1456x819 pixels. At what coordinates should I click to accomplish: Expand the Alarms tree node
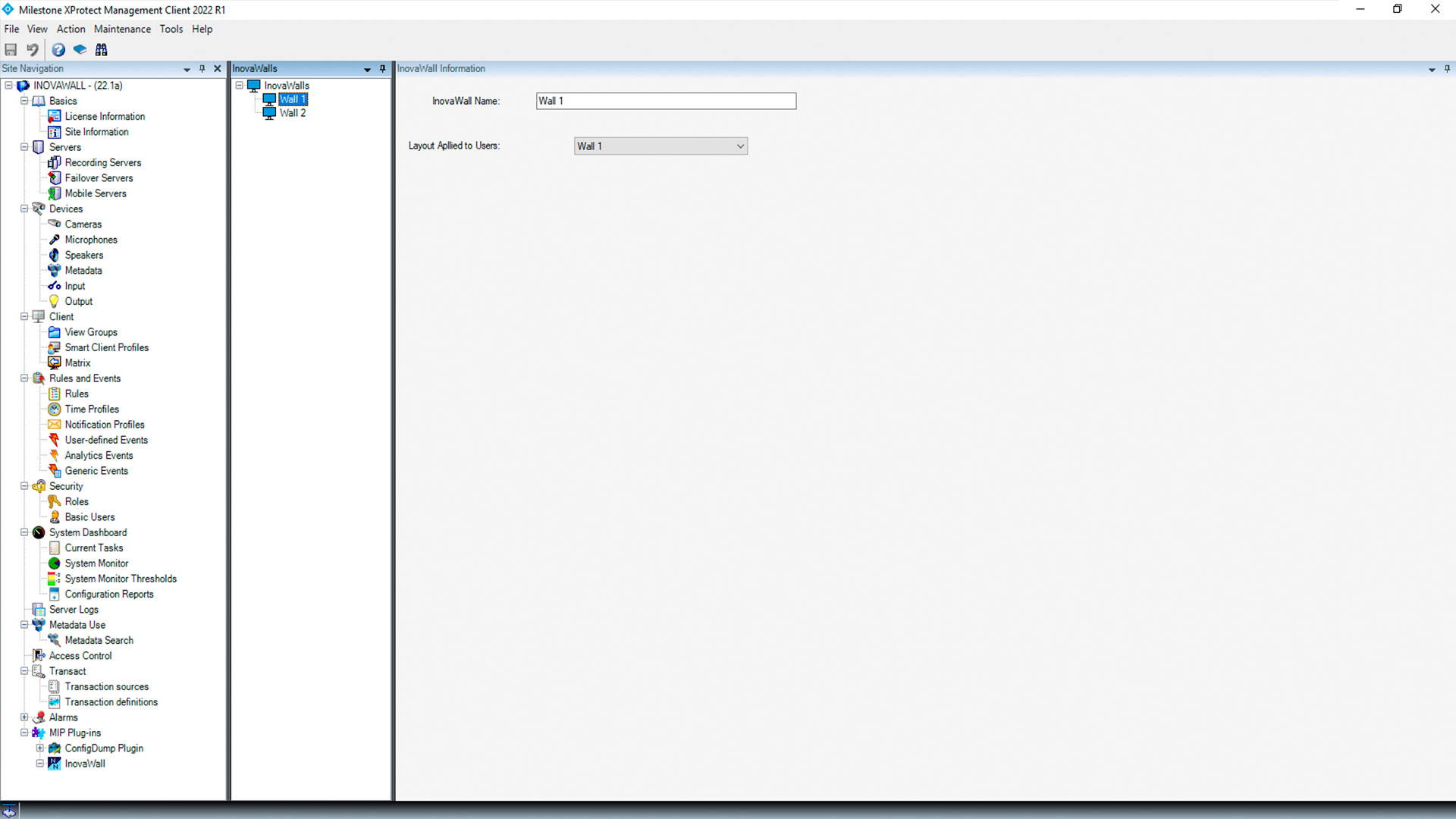coord(24,717)
